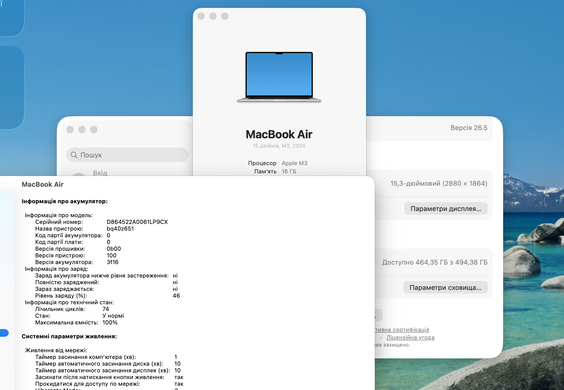Click the 15 дюймів, M3, 2024 subtitle
Screen dimensions: 564x390
point(279,146)
